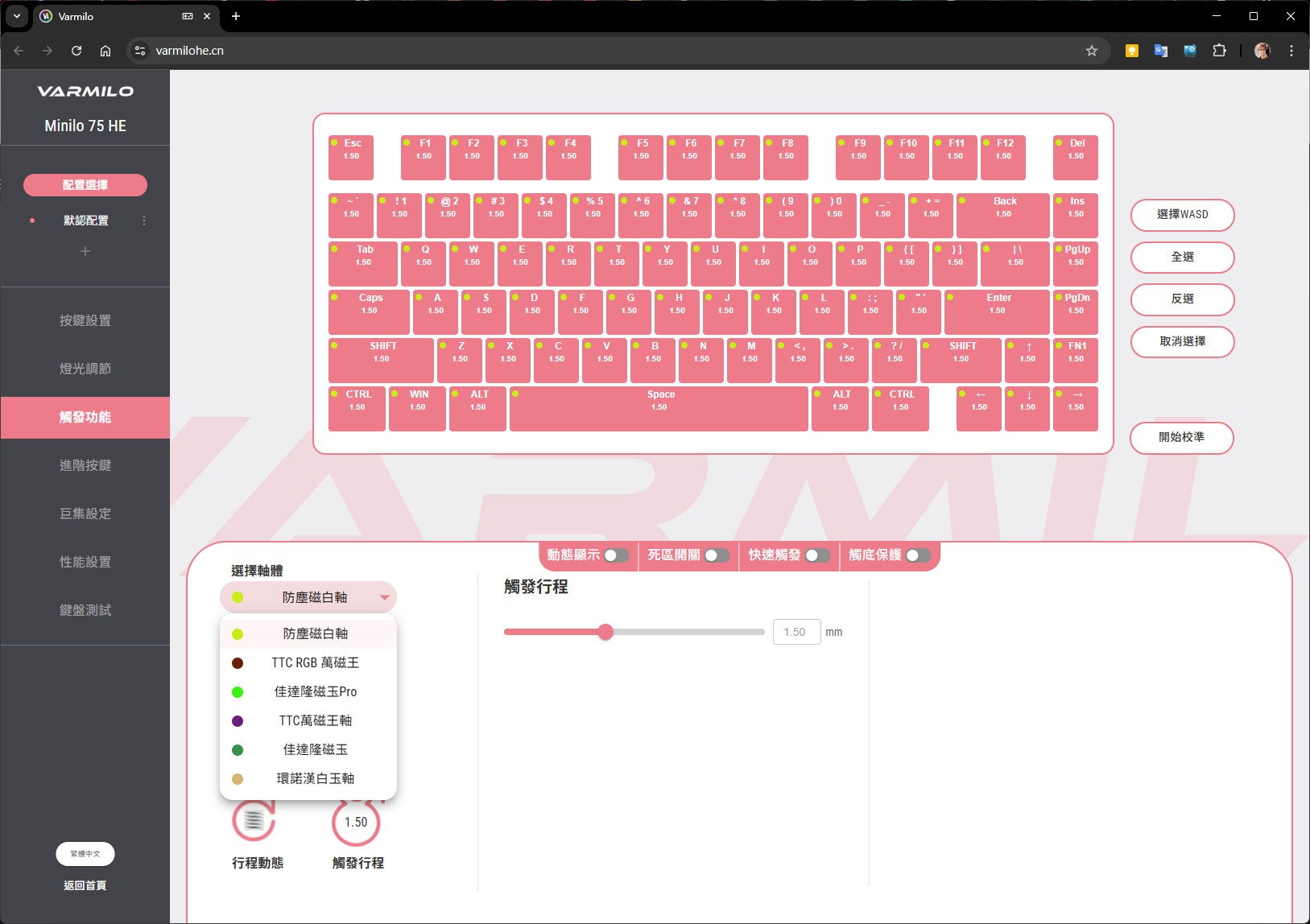The height and width of the screenshot is (924, 1310).
Task: Click the 1.50 觸發行程 circle icon
Action: point(356,823)
